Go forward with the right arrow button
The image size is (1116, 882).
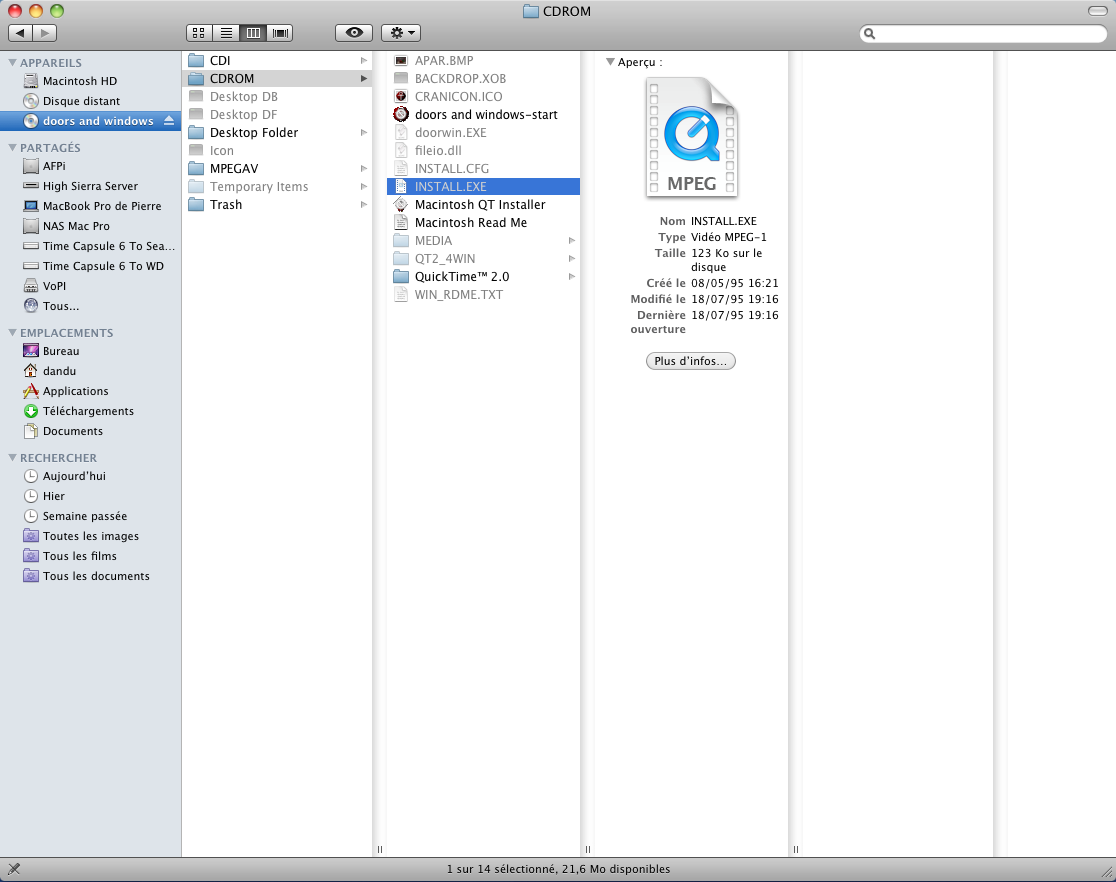click(x=45, y=33)
